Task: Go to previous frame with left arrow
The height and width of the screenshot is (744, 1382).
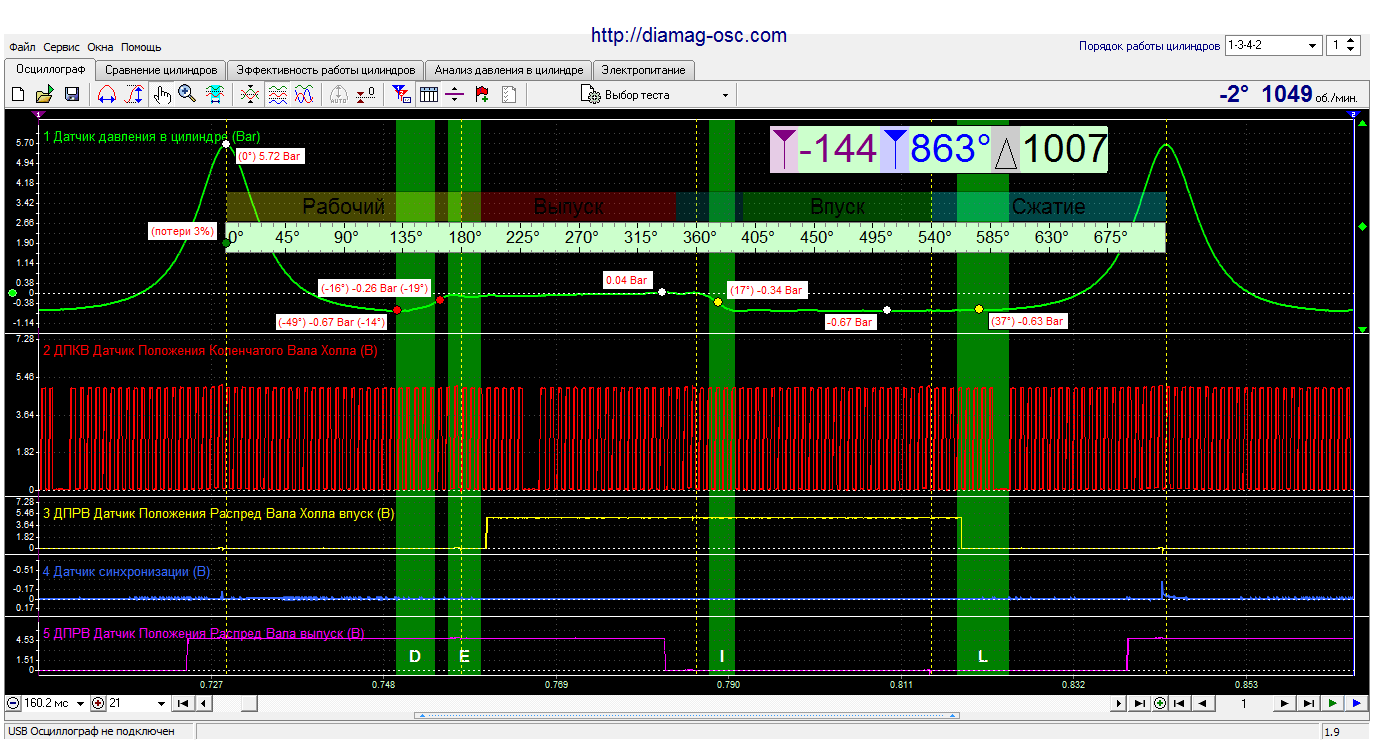Action: [x=1202, y=703]
